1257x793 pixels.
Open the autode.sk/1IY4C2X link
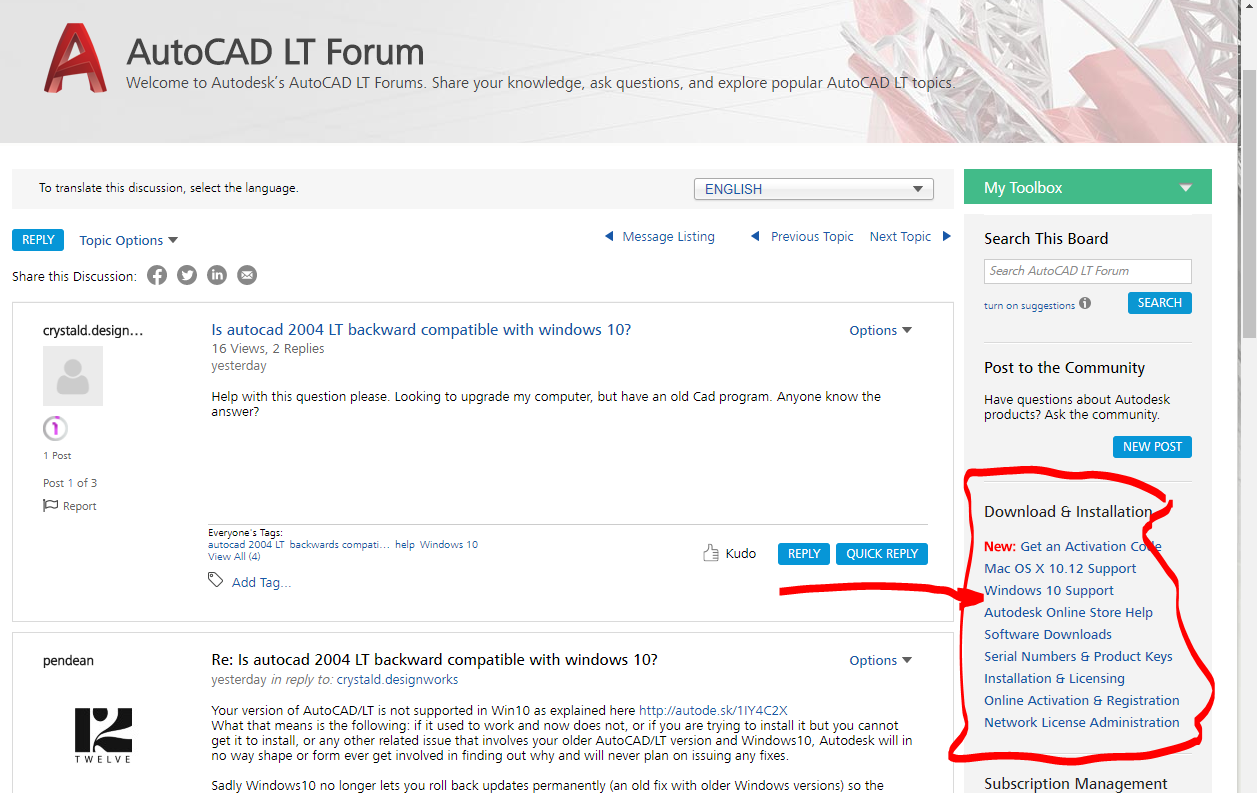[713, 711]
